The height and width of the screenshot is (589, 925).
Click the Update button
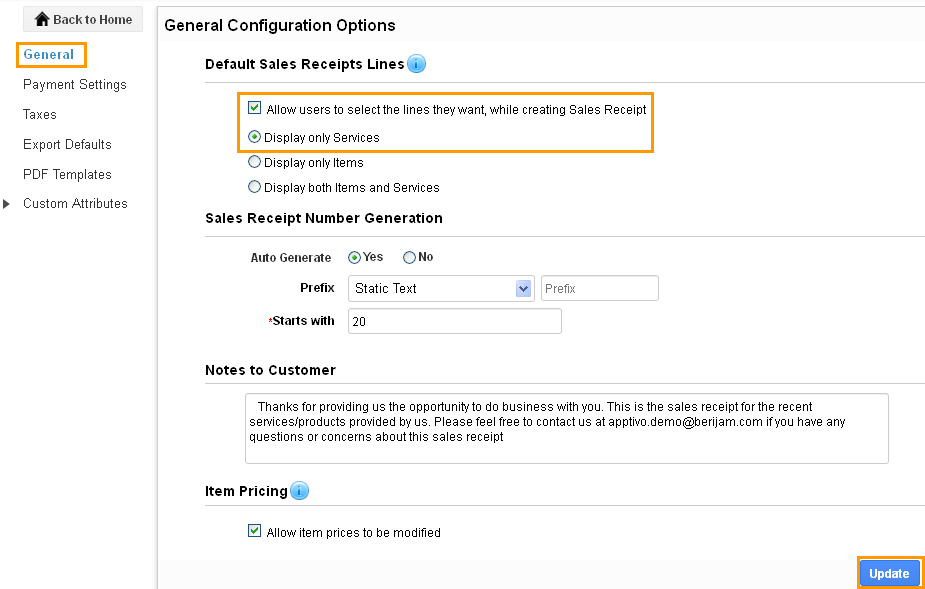pos(889,574)
